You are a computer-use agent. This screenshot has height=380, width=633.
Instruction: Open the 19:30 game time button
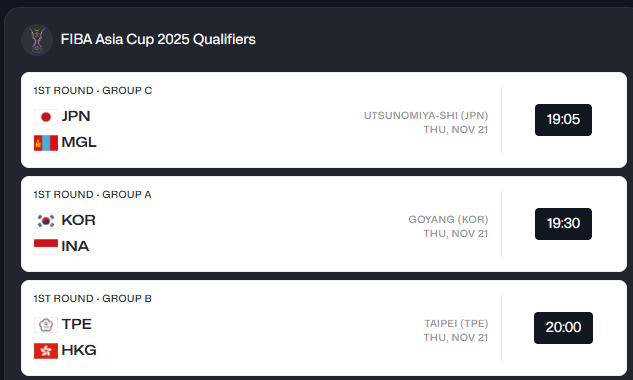pyautogui.click(x=563, y=224)
